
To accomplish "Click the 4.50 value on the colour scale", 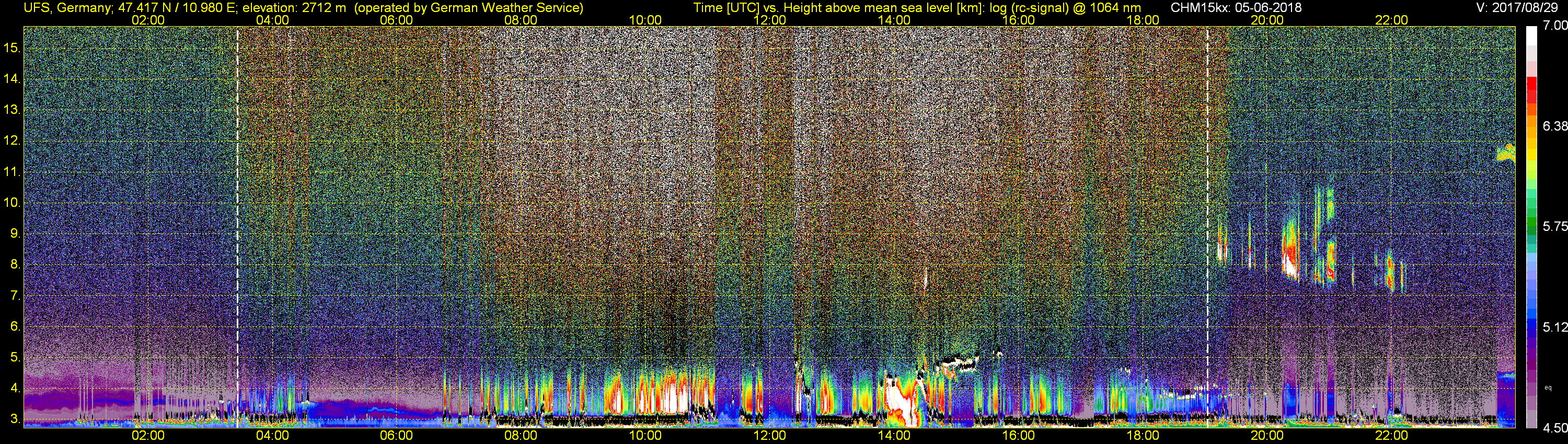I will 1554,428.
